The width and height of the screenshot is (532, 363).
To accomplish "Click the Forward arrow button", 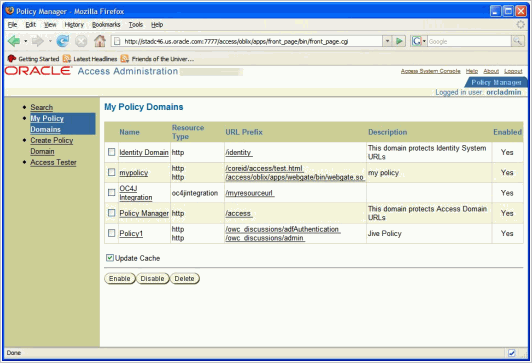I will tap(37, 41).
